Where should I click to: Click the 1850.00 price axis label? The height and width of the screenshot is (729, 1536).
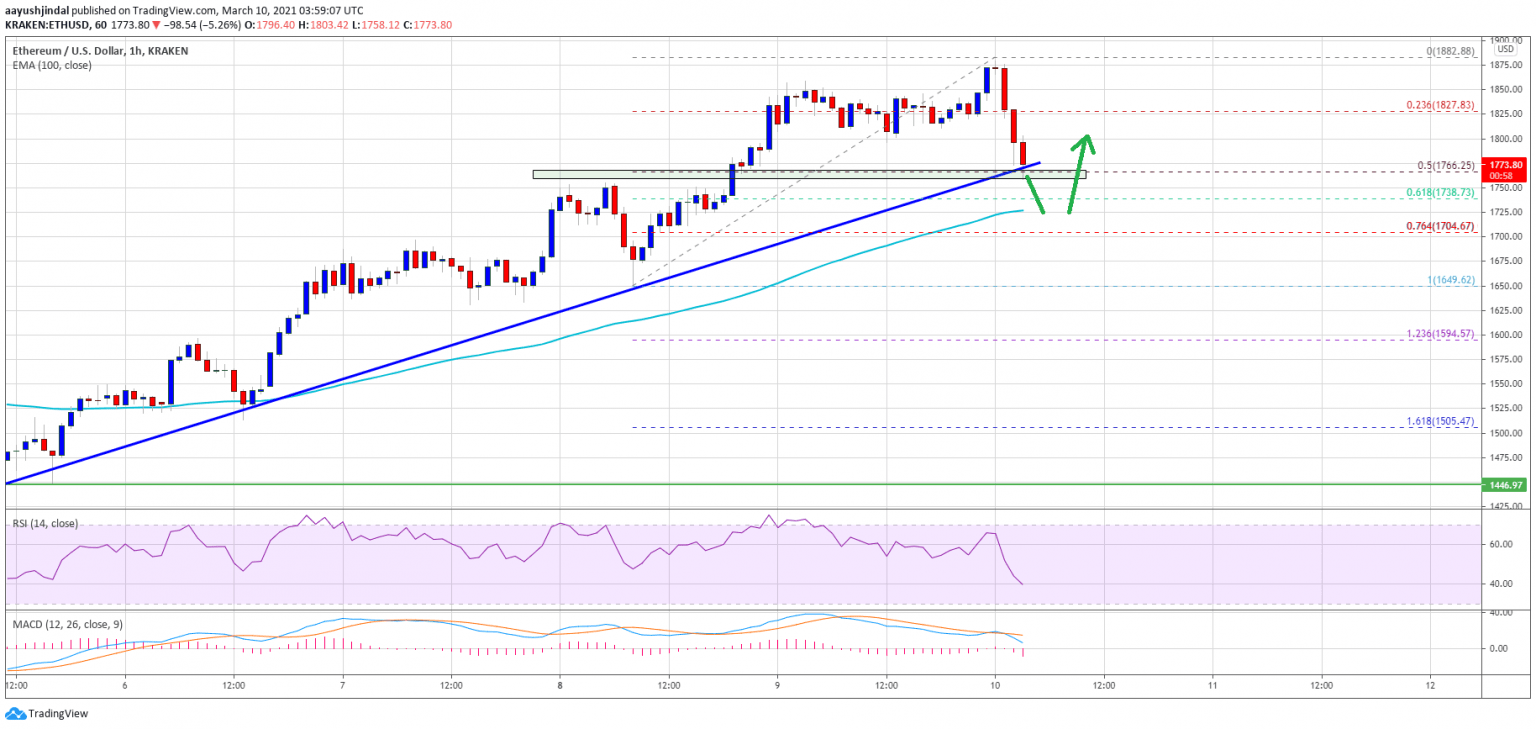click(x=1506, y=90)
